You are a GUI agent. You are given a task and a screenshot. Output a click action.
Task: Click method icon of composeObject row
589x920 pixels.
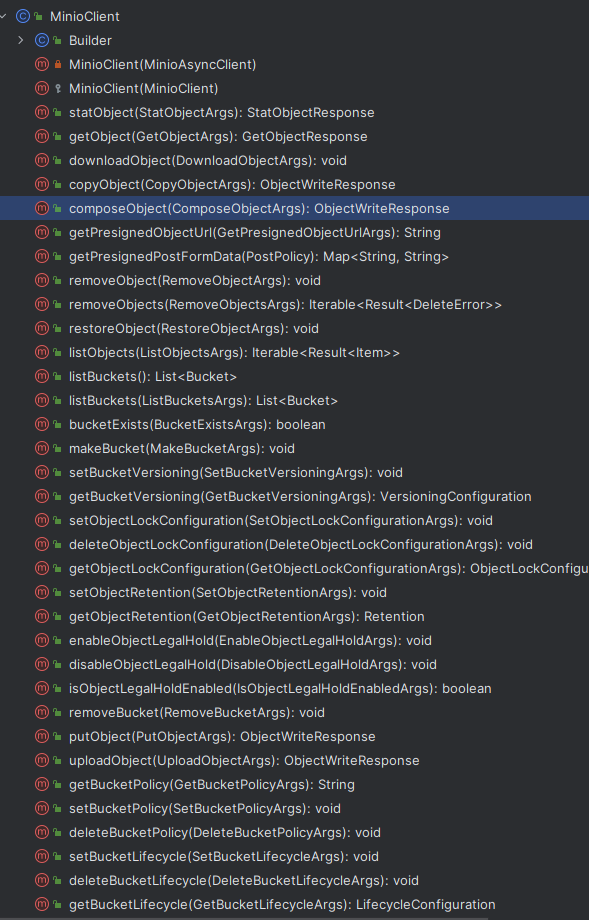point(42,208)
